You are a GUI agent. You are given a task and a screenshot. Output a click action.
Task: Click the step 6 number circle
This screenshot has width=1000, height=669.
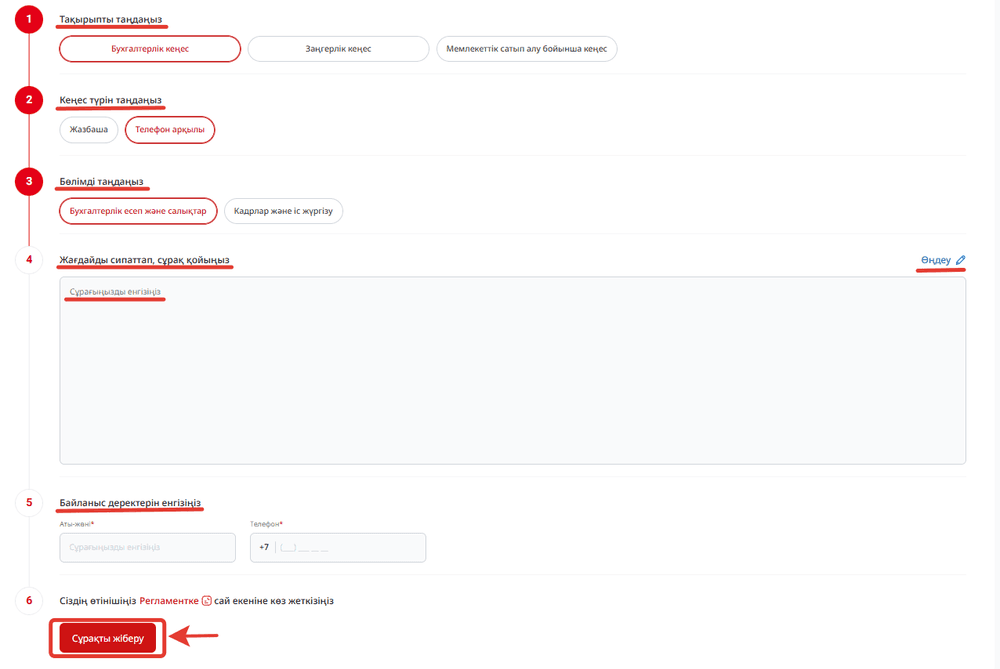(x=29, y=601)
